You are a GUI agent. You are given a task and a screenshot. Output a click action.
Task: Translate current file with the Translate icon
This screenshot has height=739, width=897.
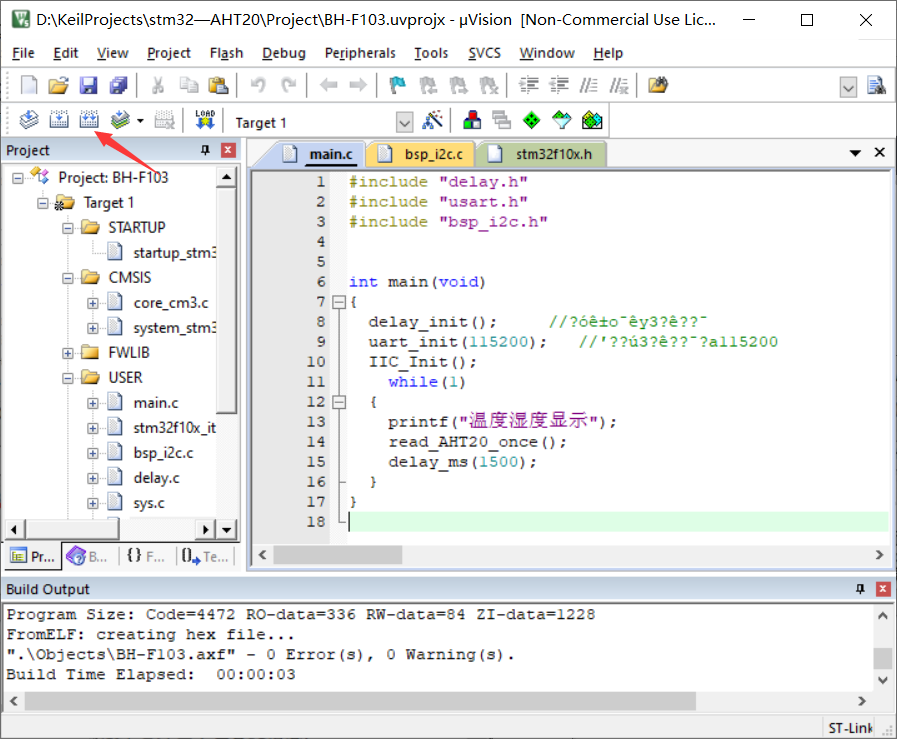click(x=29, y=120)
